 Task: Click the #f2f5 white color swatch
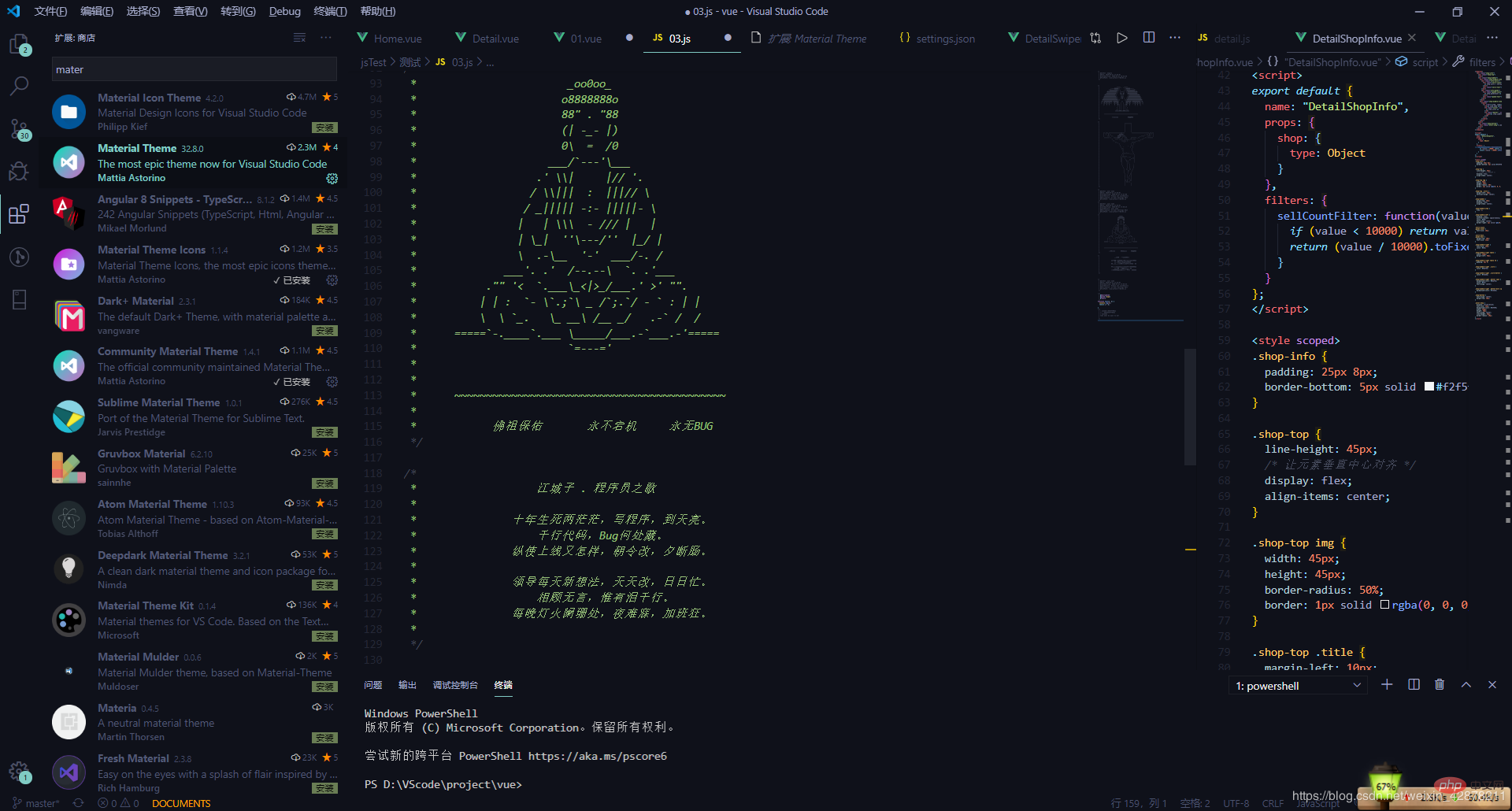pos(1429,387)
